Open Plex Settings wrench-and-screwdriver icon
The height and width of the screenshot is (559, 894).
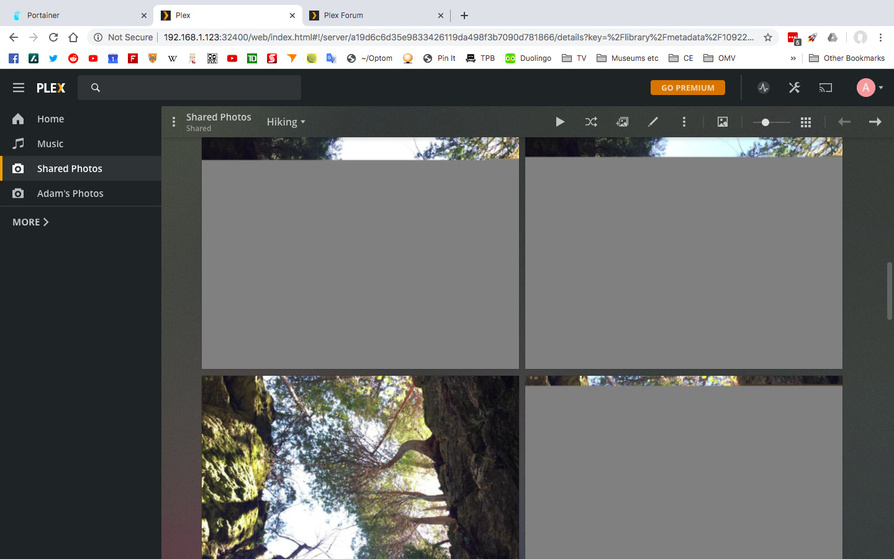[794, 88]
